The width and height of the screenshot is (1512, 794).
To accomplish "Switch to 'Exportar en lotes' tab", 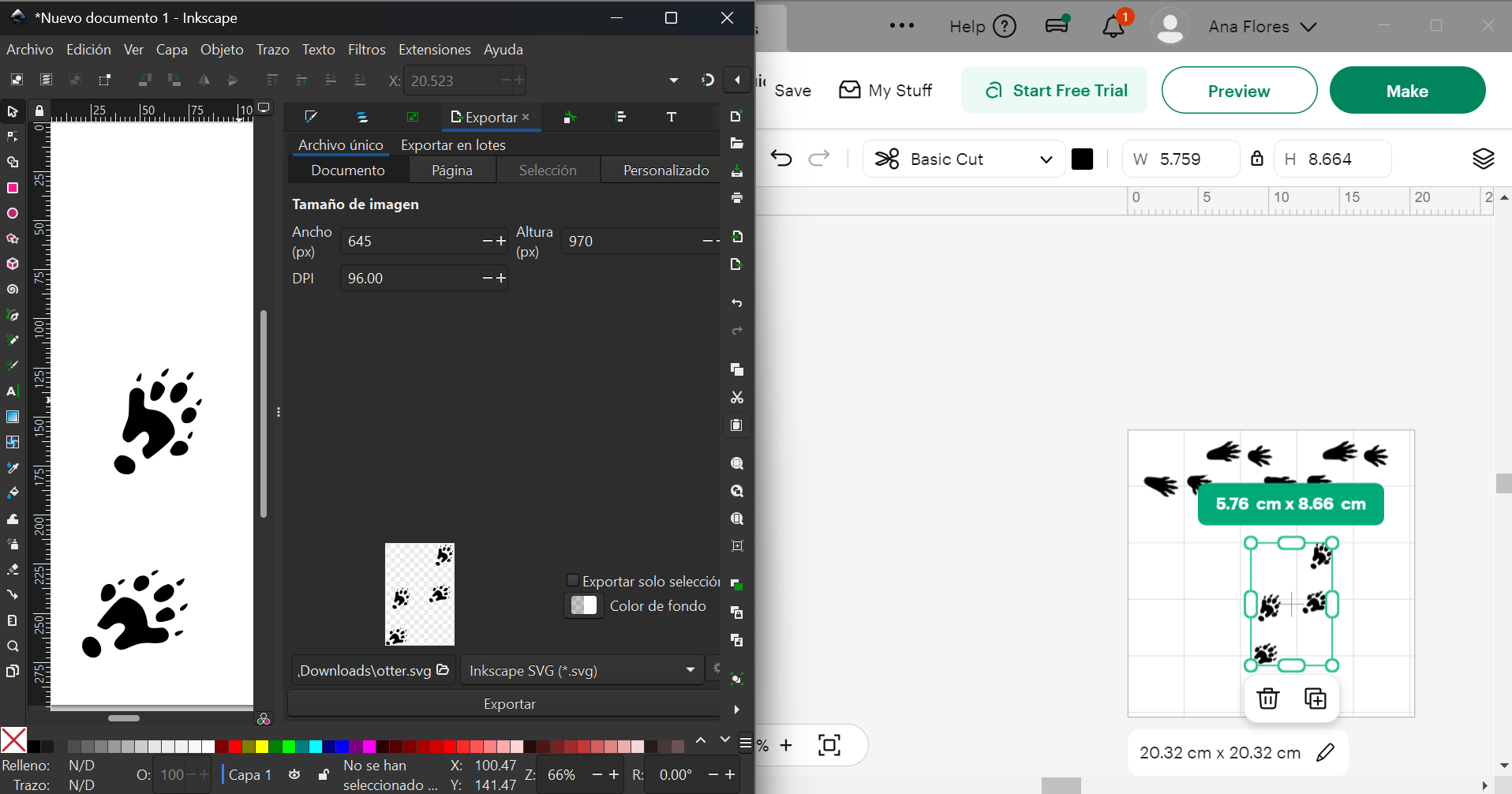I will pos(453,145).
